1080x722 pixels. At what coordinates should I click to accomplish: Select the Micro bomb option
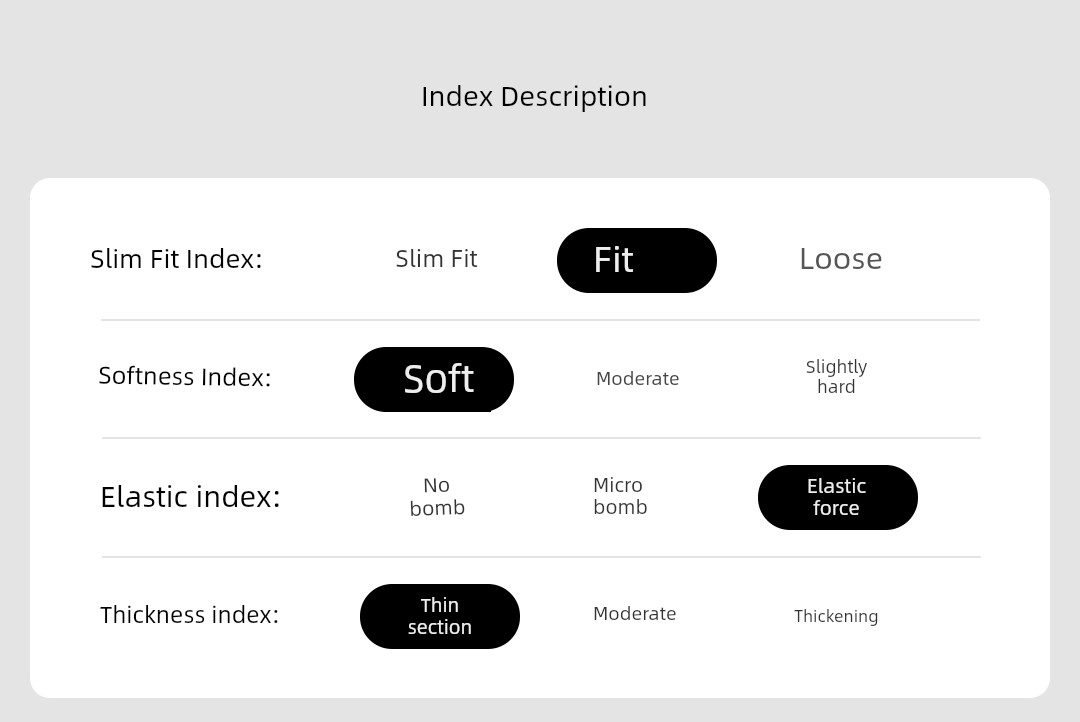pyautogui.click(x=620, y=496)
